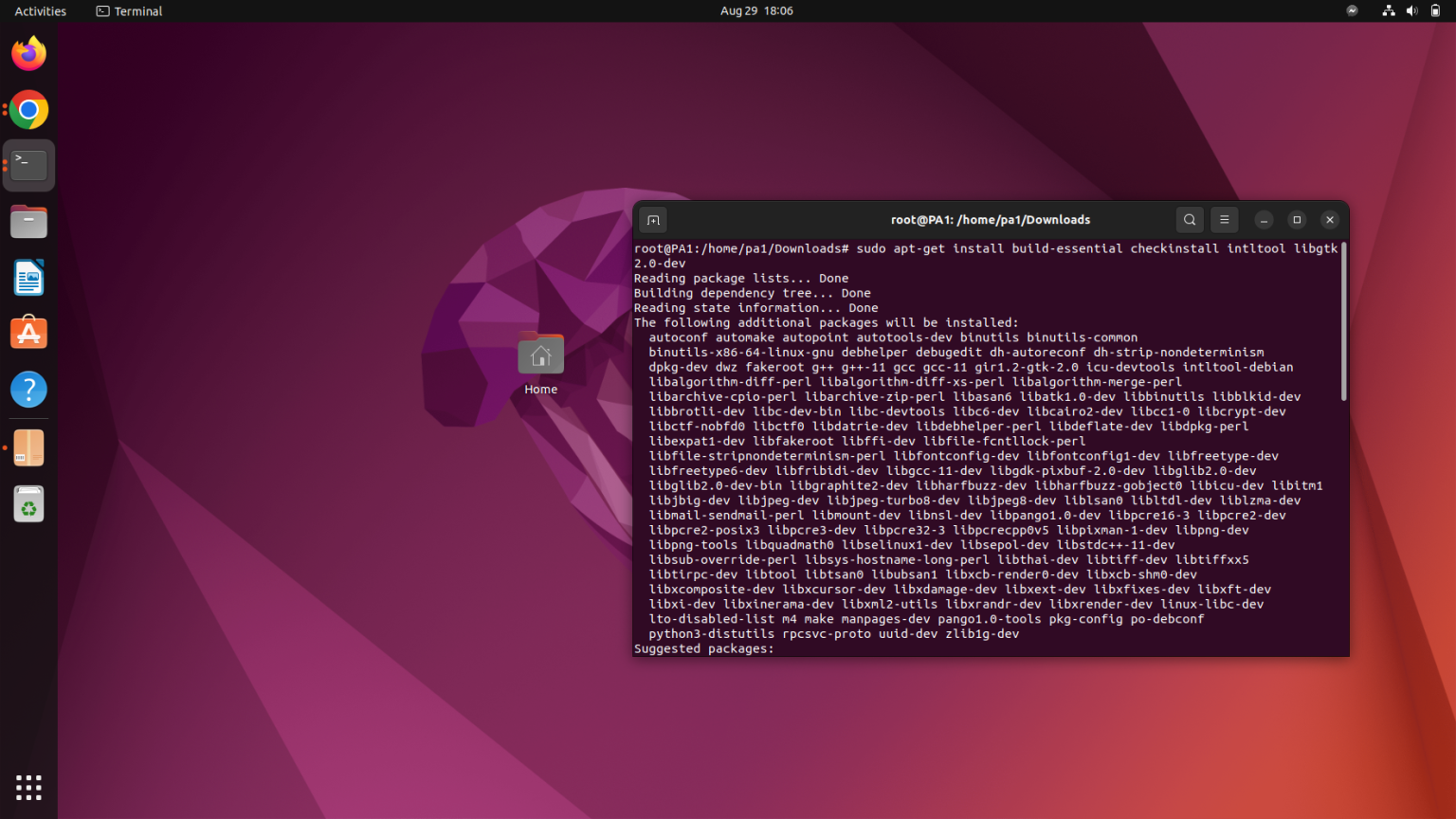
Task: Click the Messenger icon in the system tray
Action: [x=1351, y=10]
